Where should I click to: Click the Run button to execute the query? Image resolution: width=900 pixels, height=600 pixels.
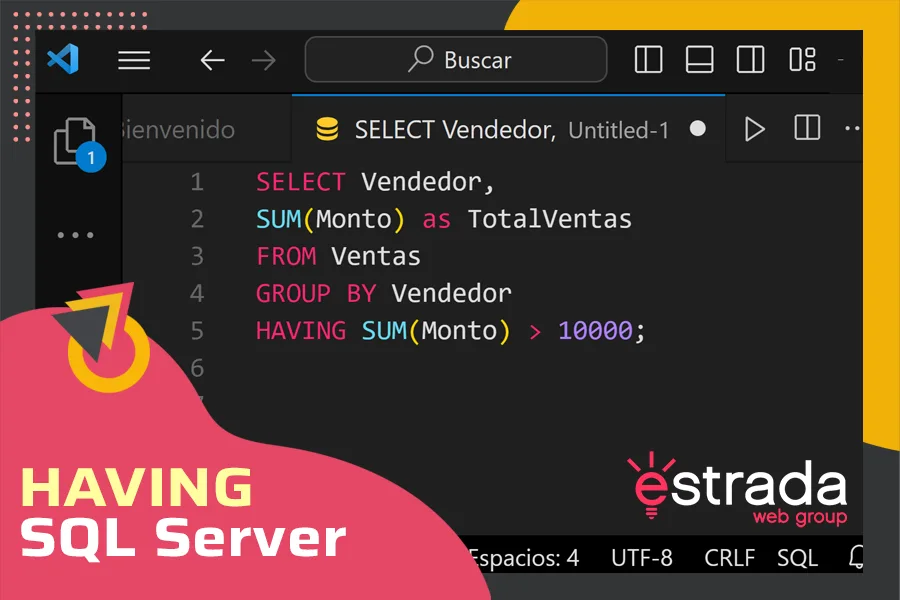point(755,129)
